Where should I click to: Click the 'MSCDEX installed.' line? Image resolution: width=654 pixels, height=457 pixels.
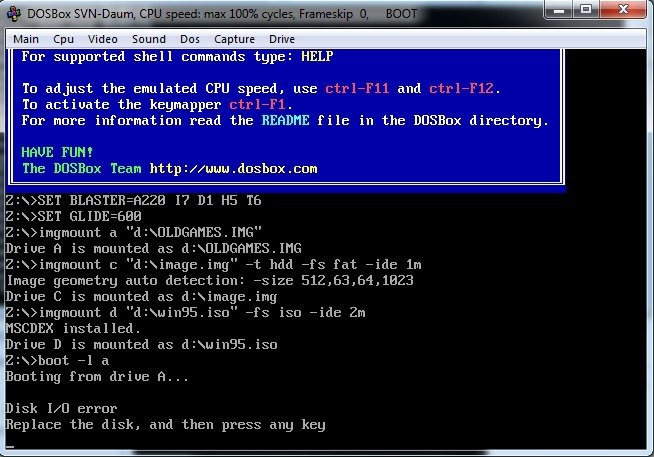[73, 329]
